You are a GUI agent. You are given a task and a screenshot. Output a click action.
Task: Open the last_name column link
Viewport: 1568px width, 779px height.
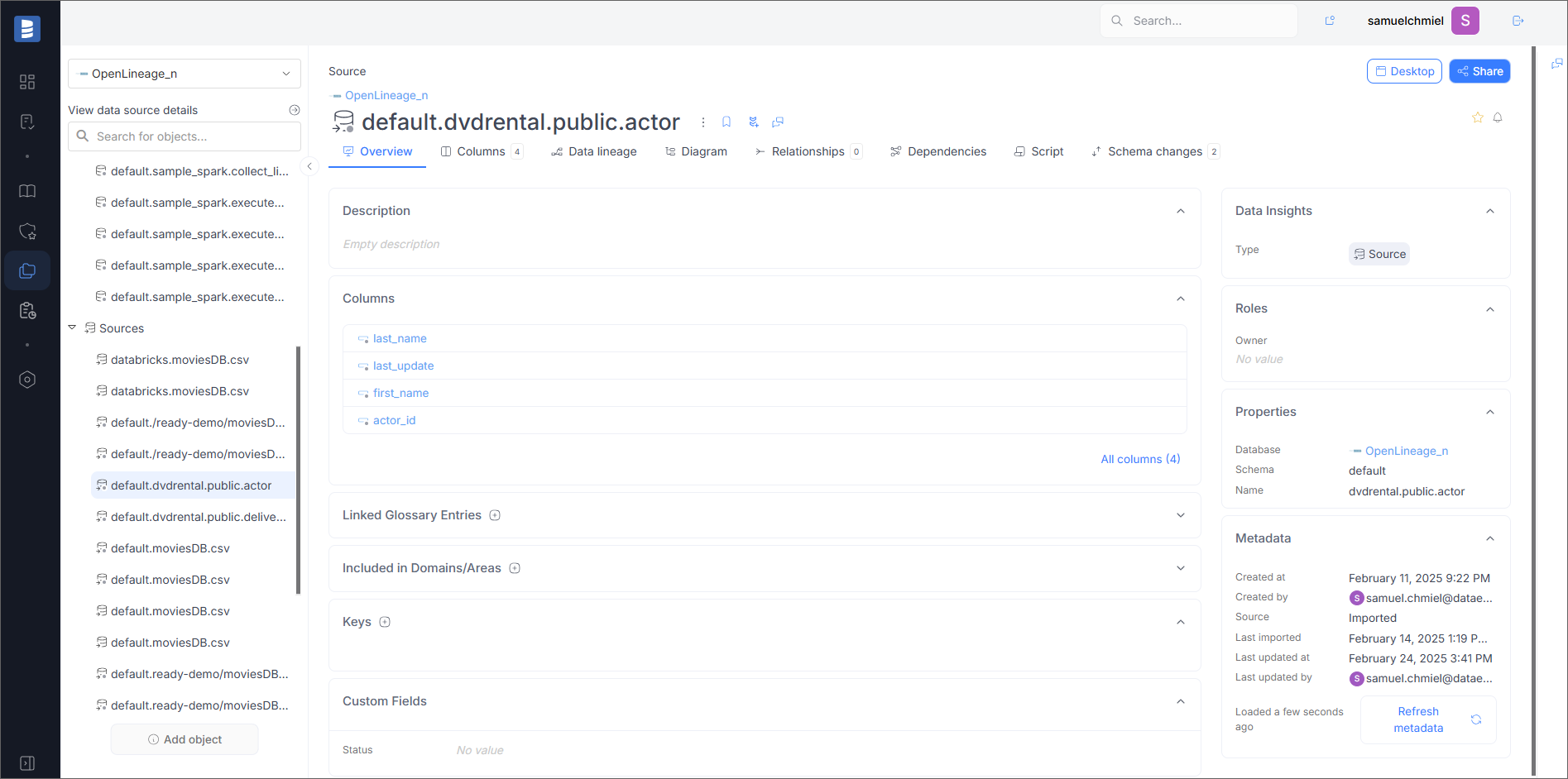coord(400,338)
